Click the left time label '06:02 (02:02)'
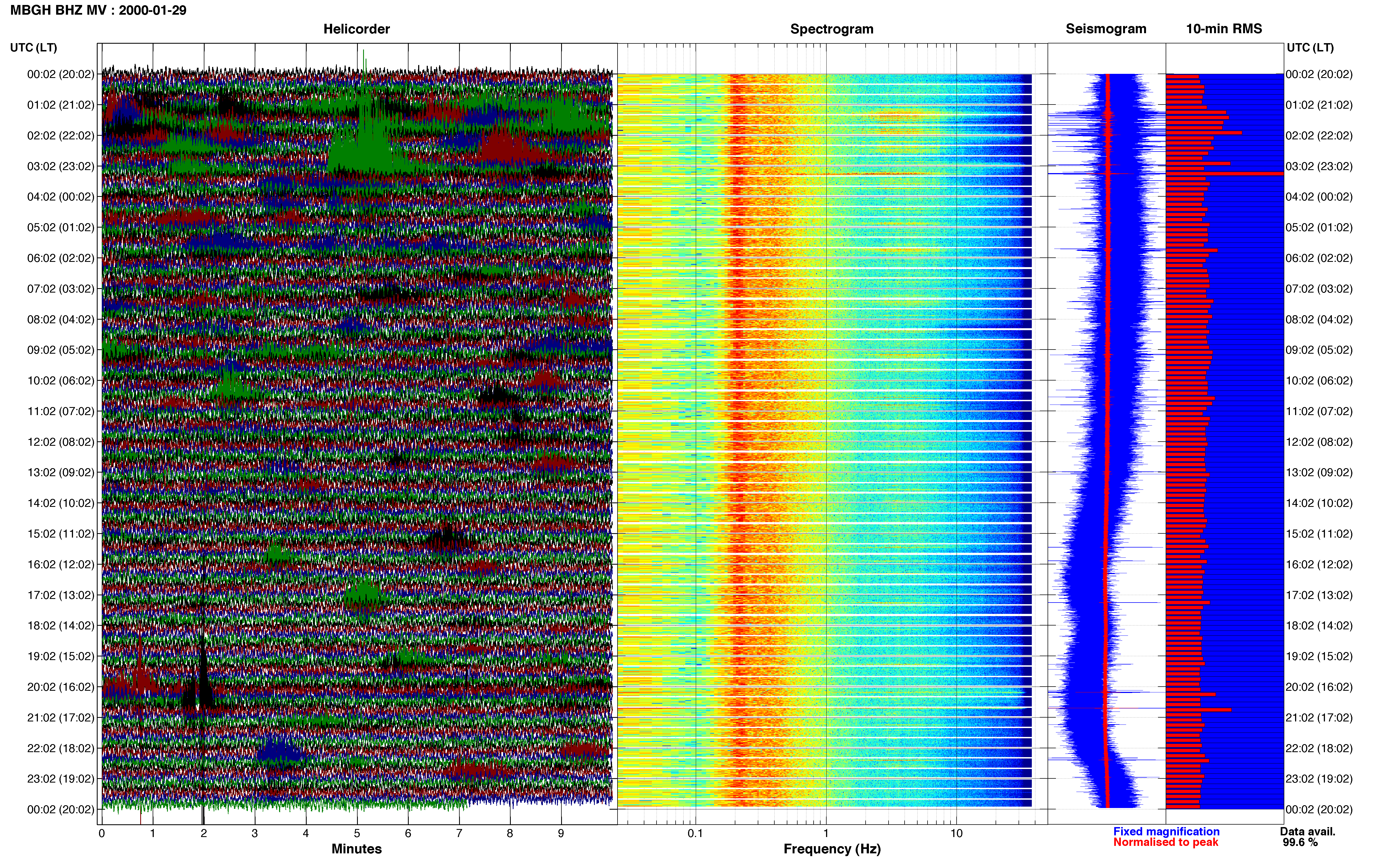 (61, 258)
